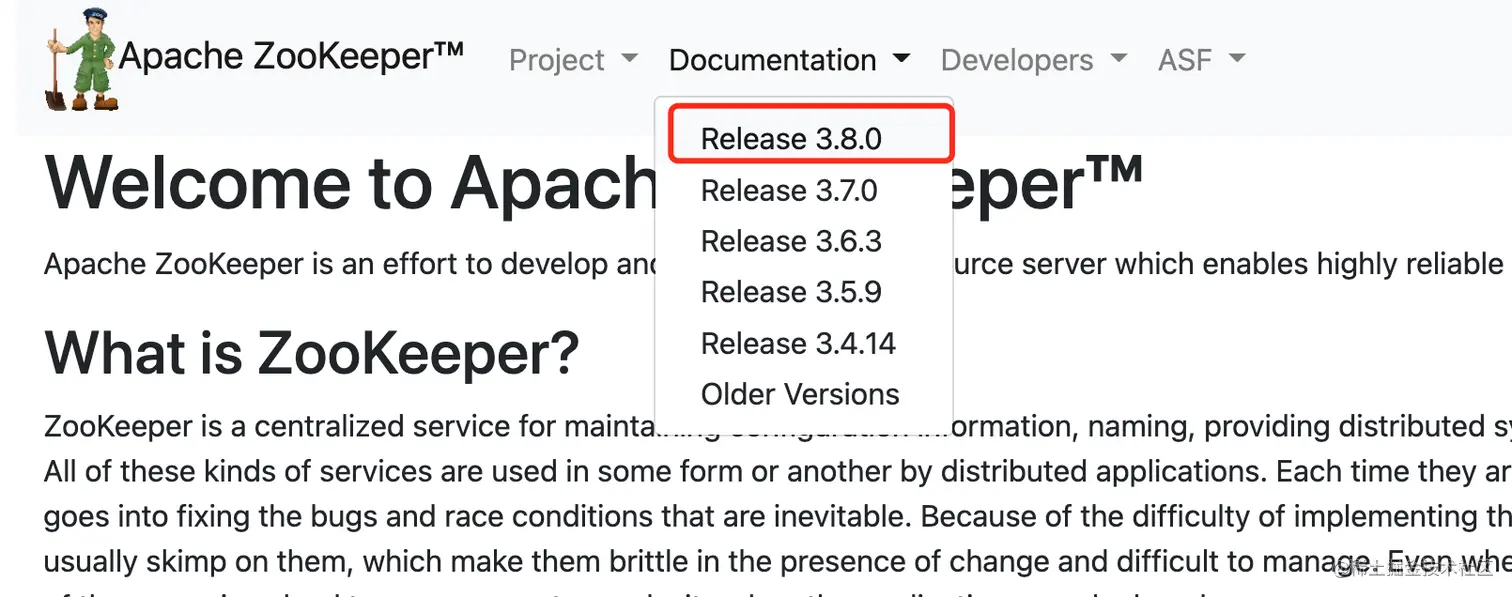Open the Older Versions entry
1512x597 pixels.
point(800,394)
